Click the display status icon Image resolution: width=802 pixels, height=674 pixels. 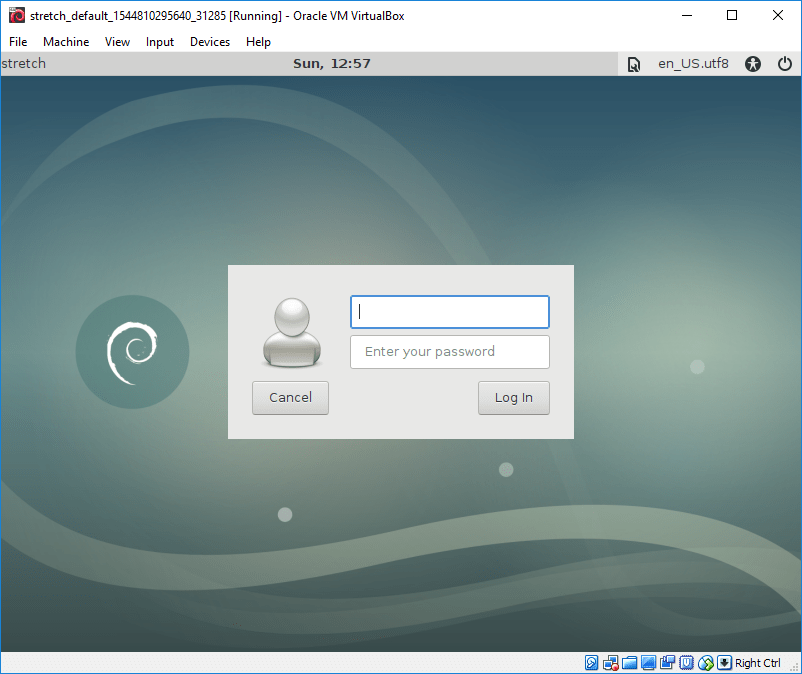coord(648,662)
